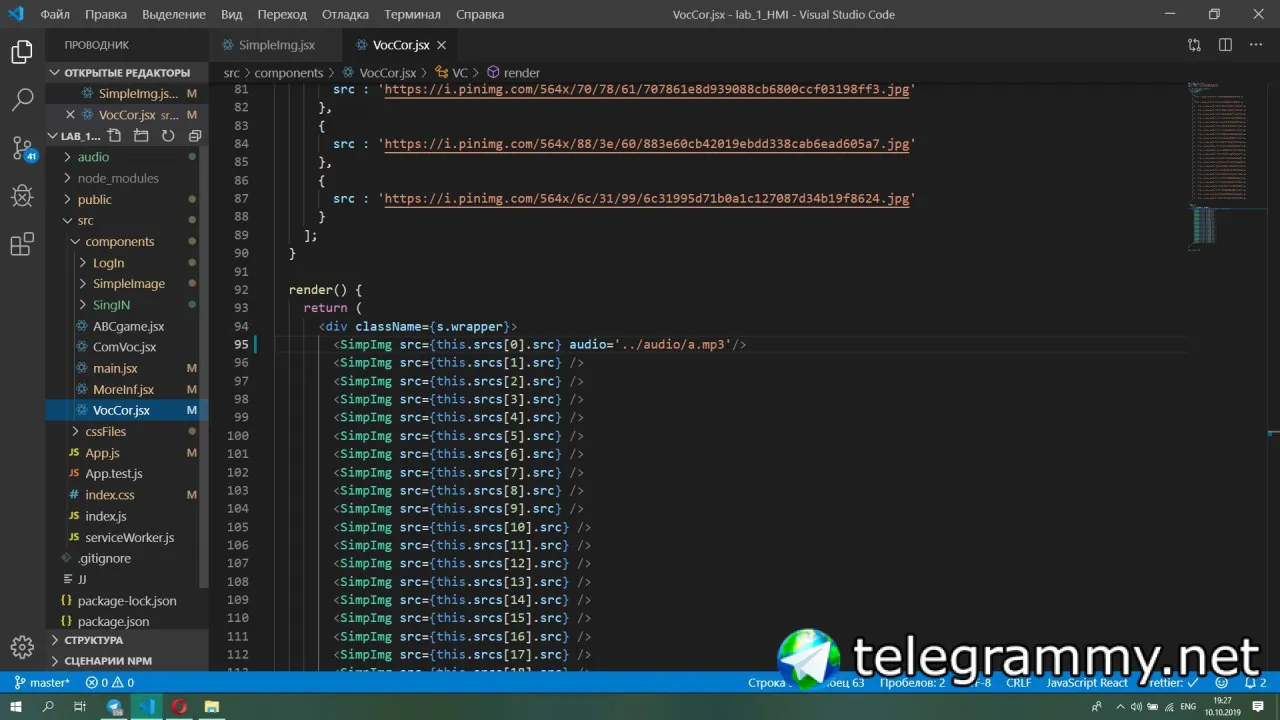Refresh the explorer file tree
This screenshot has width=1280, height=720.
coord(168,136)
